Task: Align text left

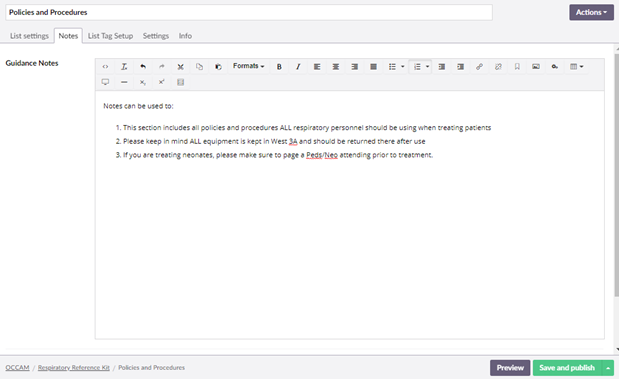Action: click(x=317, y=67)
